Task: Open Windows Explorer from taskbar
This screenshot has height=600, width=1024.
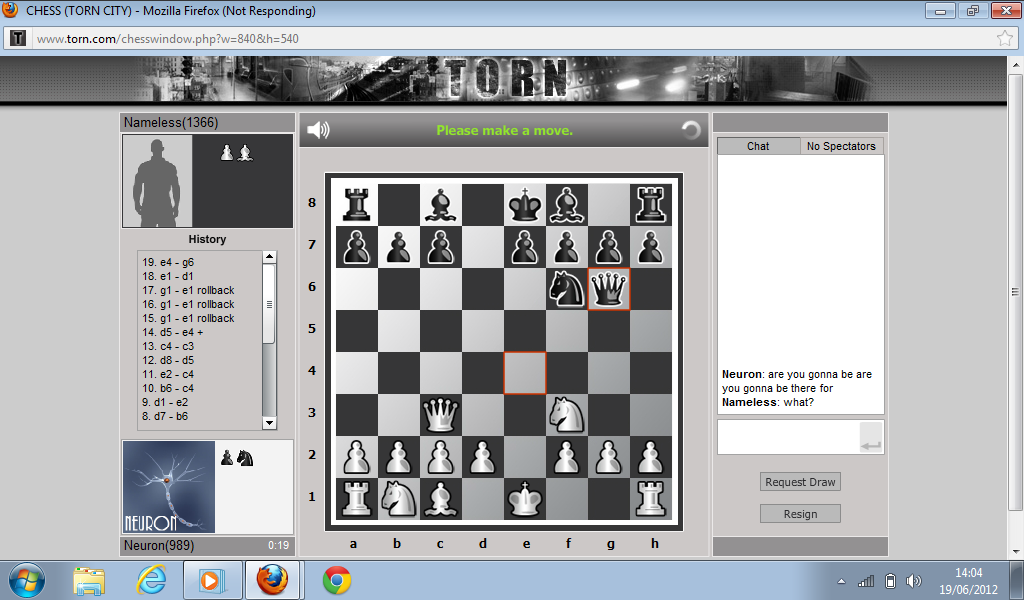Action: tap(89, 580)
